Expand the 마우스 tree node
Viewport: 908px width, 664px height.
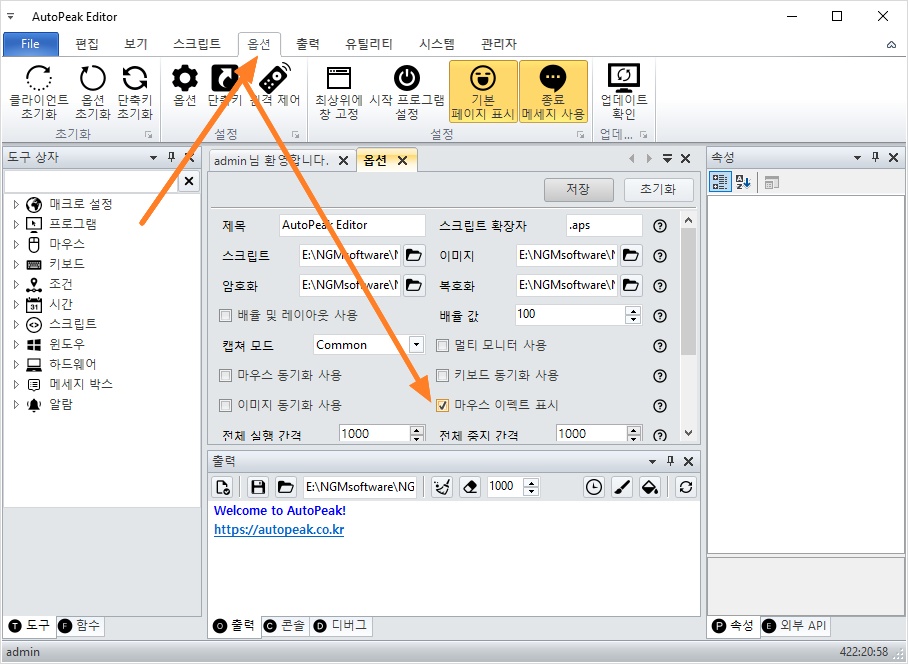(16, 244)
